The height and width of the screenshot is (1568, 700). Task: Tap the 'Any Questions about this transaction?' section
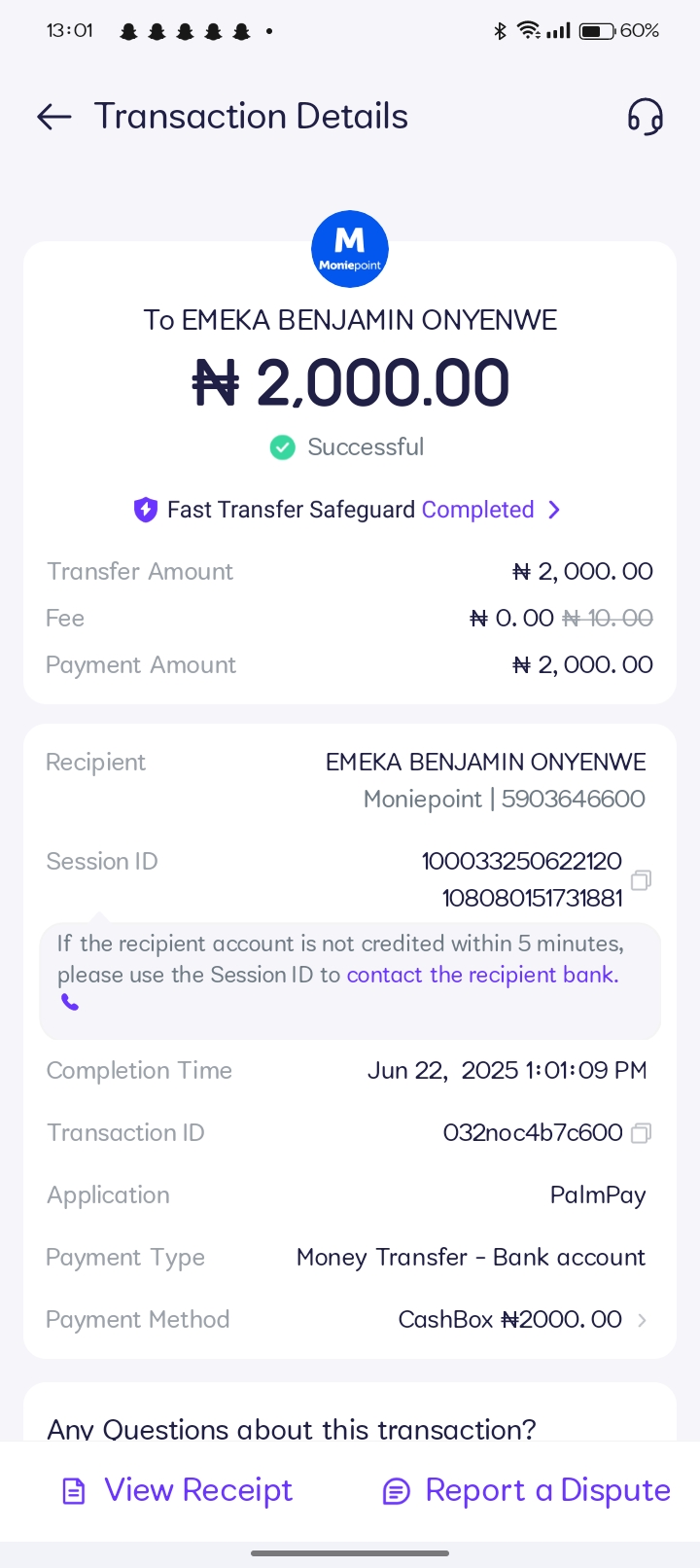pyautogui.click(x=292, y=1428)
